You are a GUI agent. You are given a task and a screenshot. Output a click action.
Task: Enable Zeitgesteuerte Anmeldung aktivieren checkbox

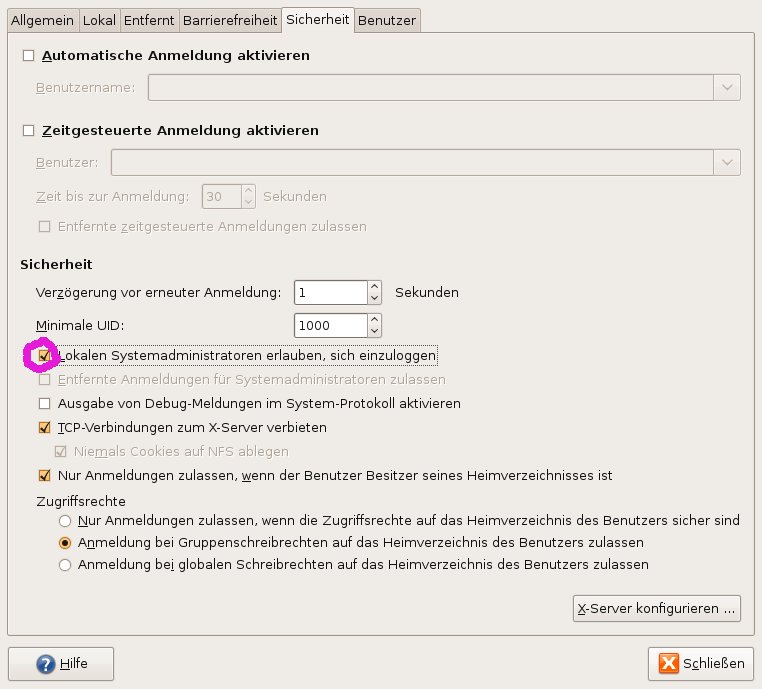click(28, 131)
